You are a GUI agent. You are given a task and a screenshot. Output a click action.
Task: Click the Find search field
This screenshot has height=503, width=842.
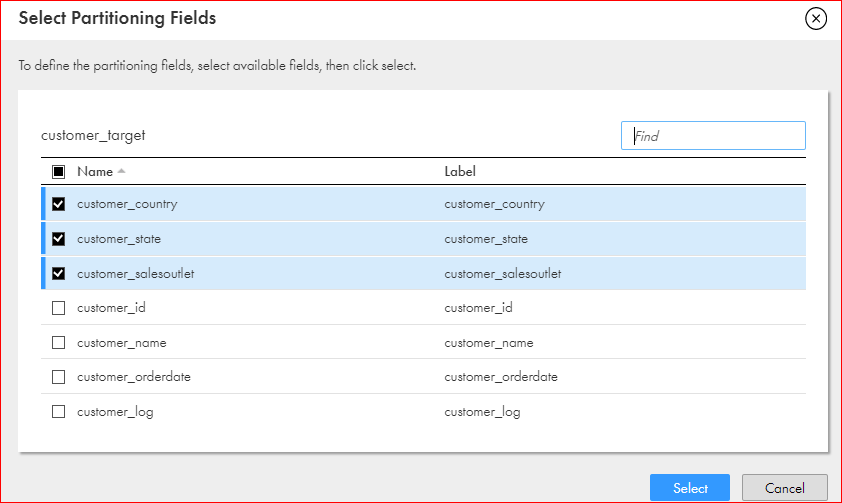(x=713, y=136)
